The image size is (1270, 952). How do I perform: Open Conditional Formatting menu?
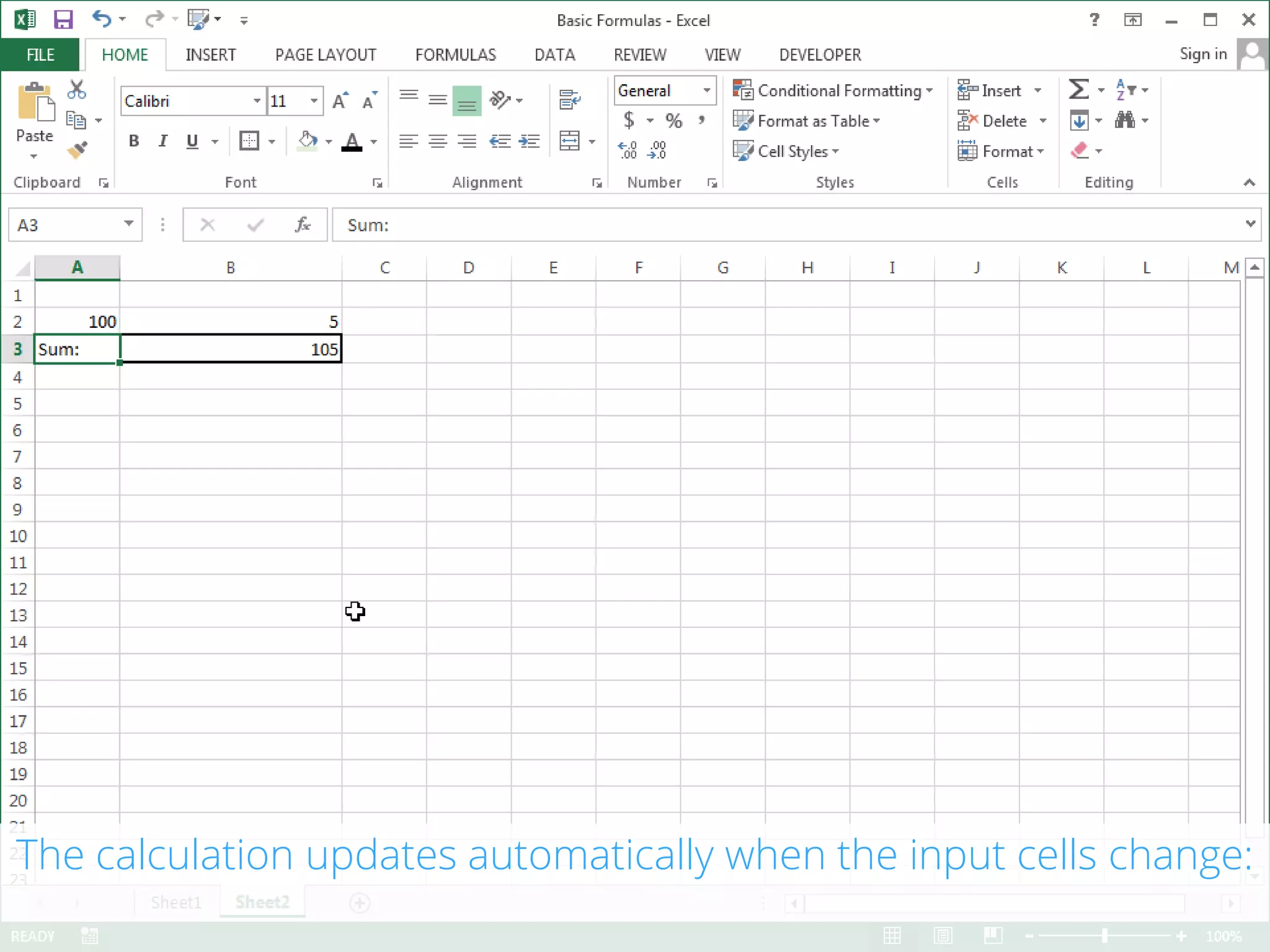pos(832,90)
